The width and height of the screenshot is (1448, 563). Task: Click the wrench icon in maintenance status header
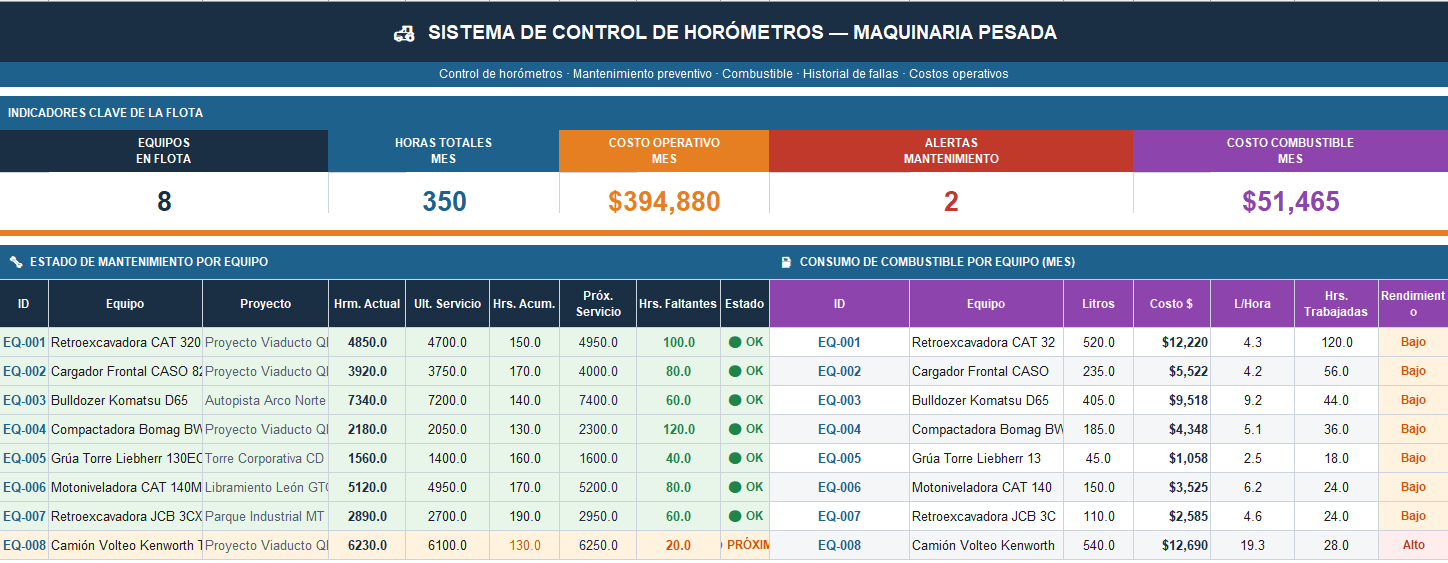click(16, 262)
